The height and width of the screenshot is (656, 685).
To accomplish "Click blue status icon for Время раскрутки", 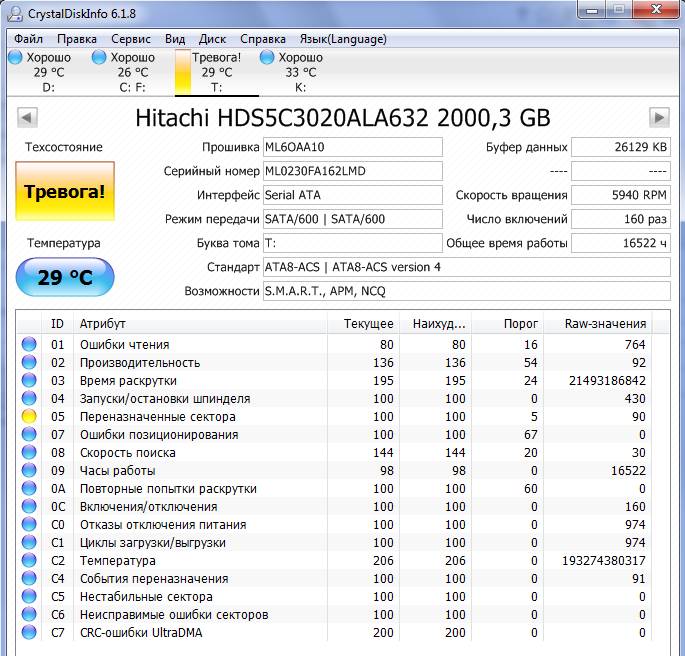I will point(29,380).
